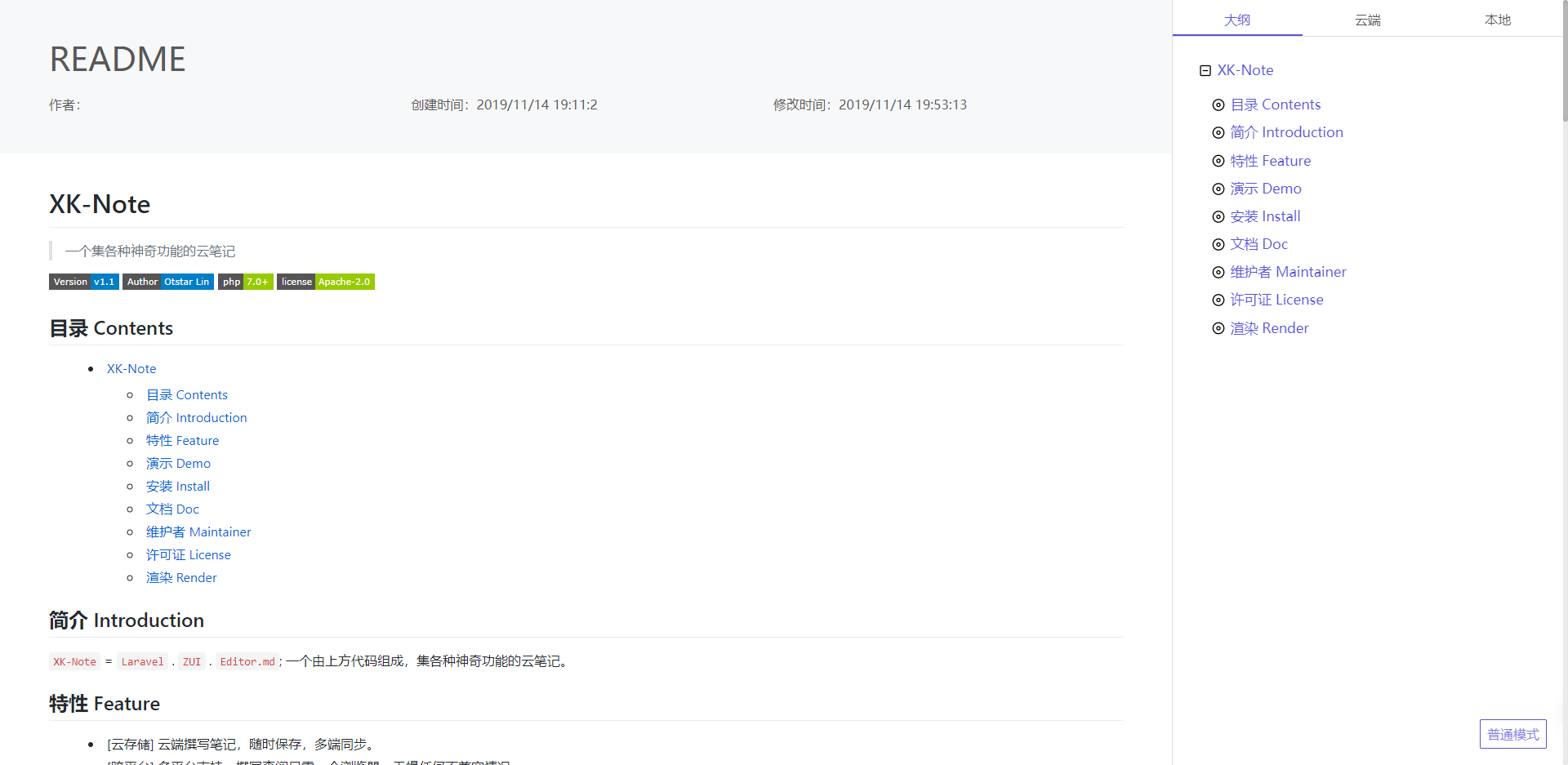Jump to 演示 Demo from the outline panel
The width and height of the screenshot is (1568, 765).
pos(1266,189)
